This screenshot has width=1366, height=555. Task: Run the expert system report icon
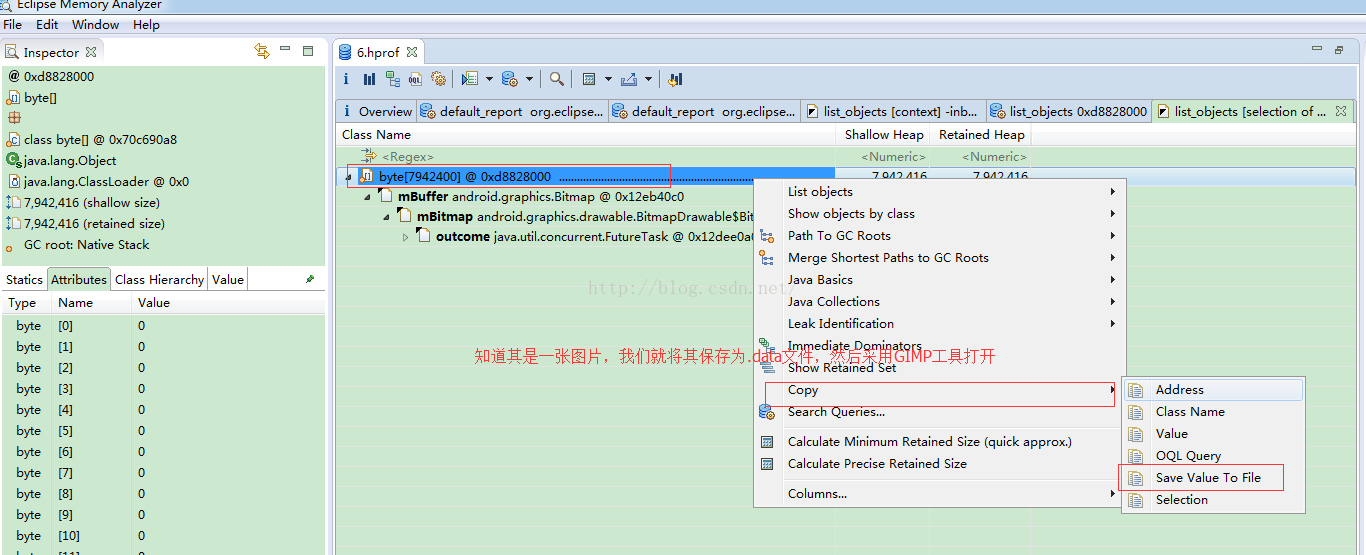470,79
